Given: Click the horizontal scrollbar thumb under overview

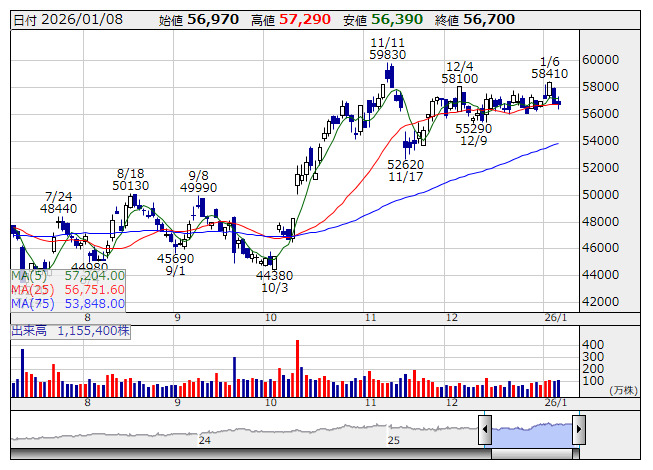Looking at the screenshot, I should coord(531,455).
